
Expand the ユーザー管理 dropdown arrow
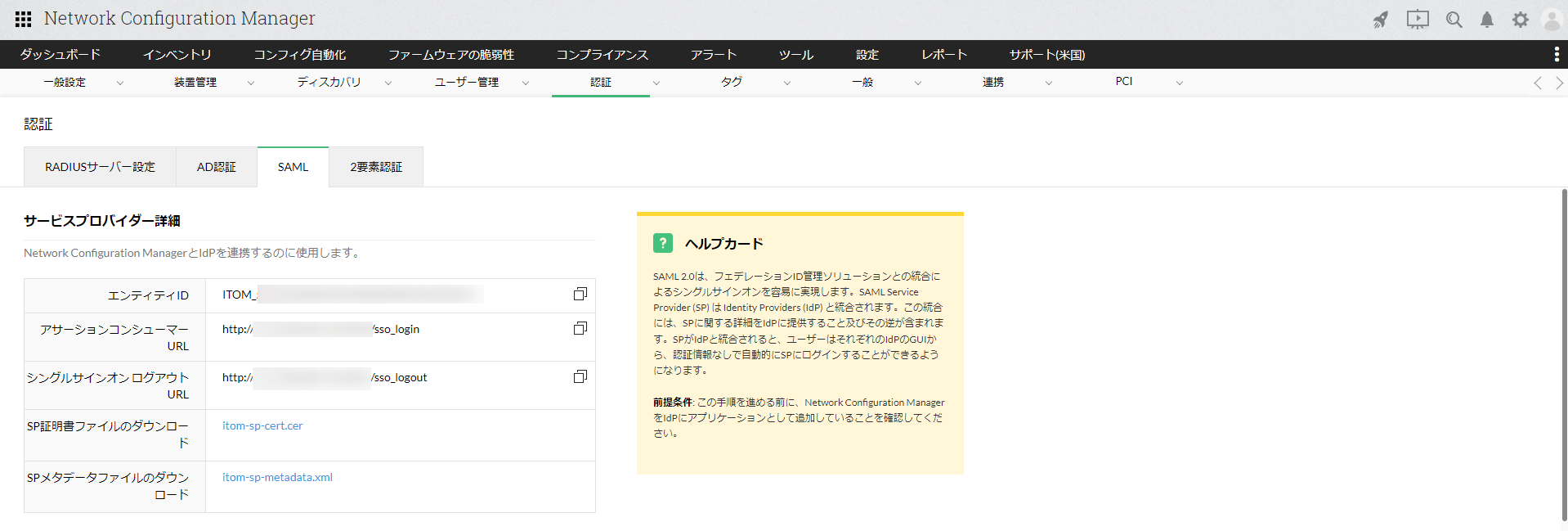[x=526, y=83]
